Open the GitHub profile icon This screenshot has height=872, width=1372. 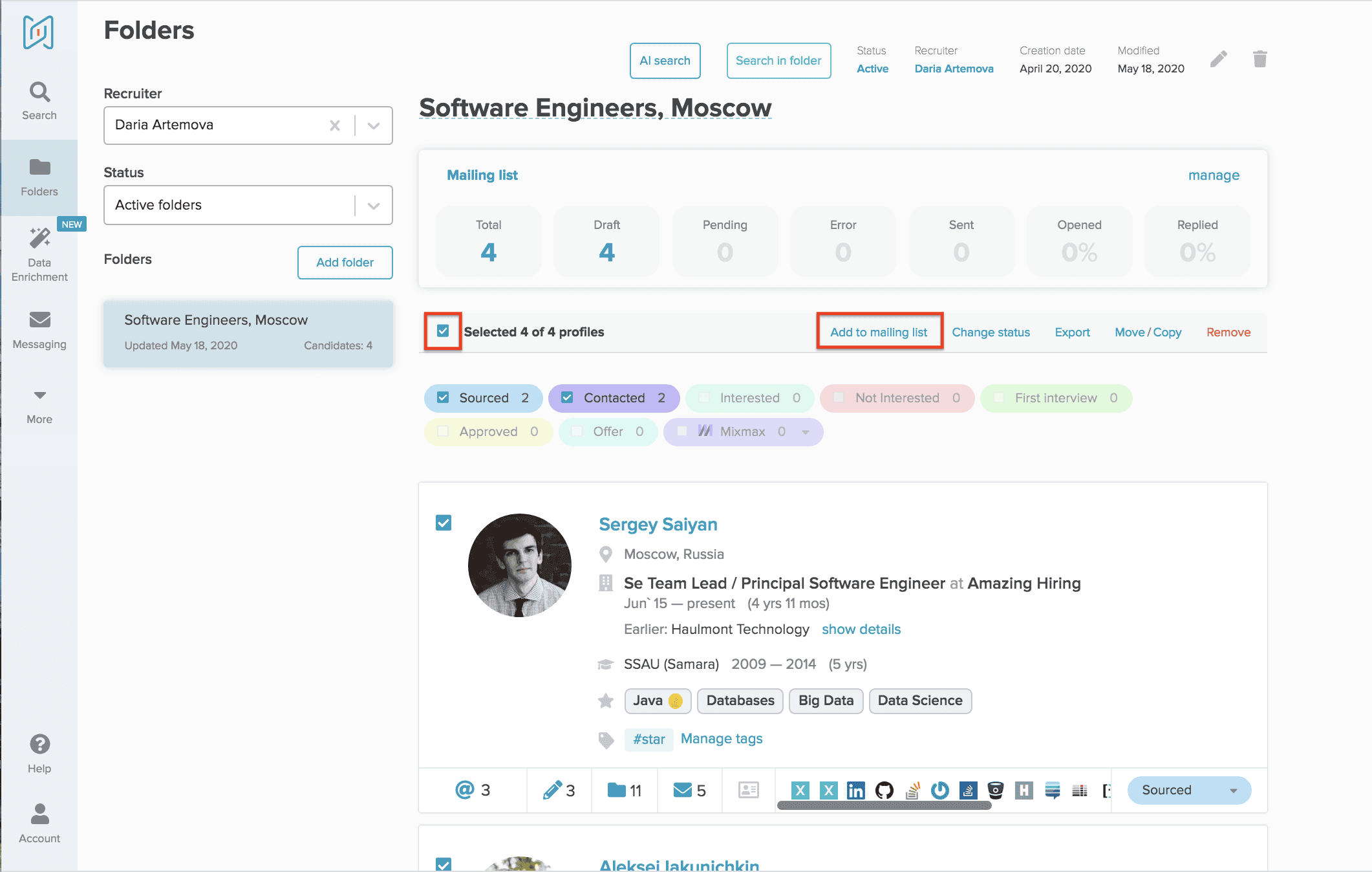(884, 790)
